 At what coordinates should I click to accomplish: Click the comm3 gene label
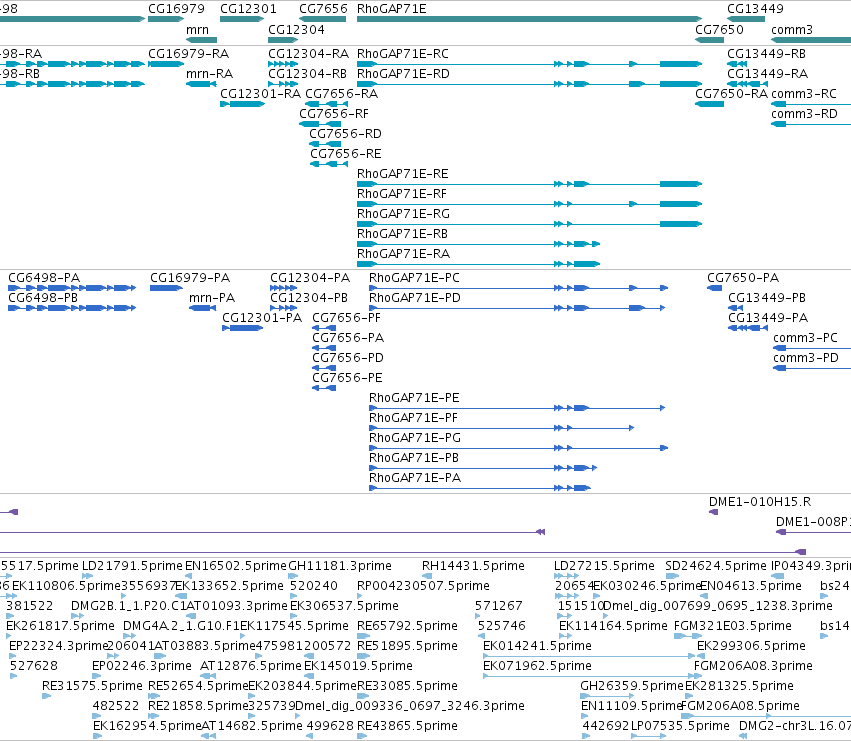click(x=792, y=29)
